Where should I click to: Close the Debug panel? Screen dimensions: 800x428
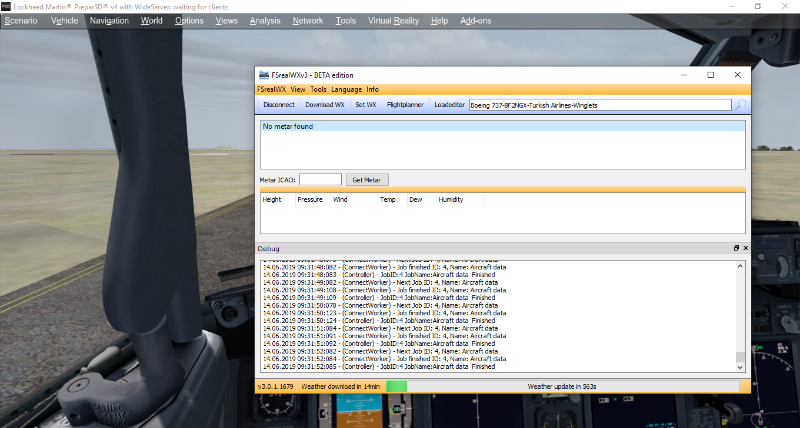click(745, 248)
